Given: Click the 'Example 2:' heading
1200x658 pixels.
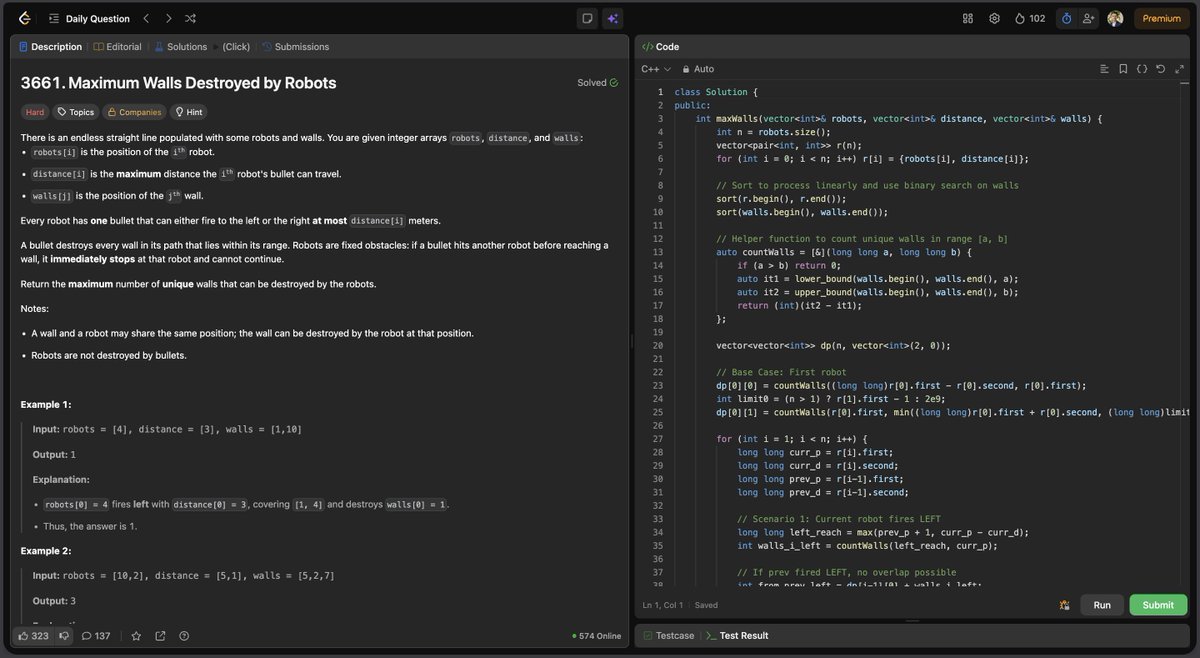Looking at the screenshot, I should click(x=46, y=551).
